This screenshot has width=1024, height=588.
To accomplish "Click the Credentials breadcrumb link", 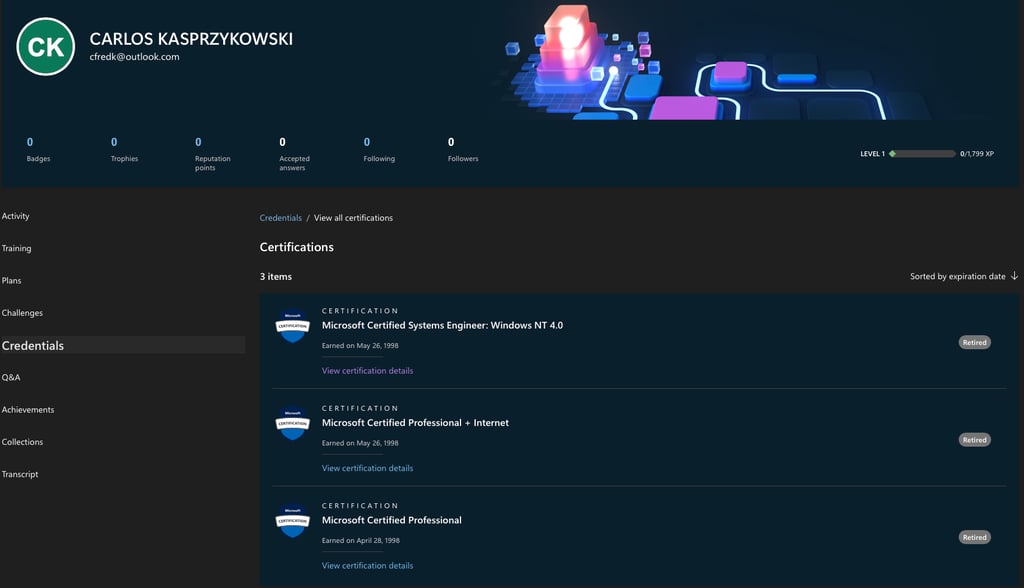I will pyautogui.click(x=281, y=218).
